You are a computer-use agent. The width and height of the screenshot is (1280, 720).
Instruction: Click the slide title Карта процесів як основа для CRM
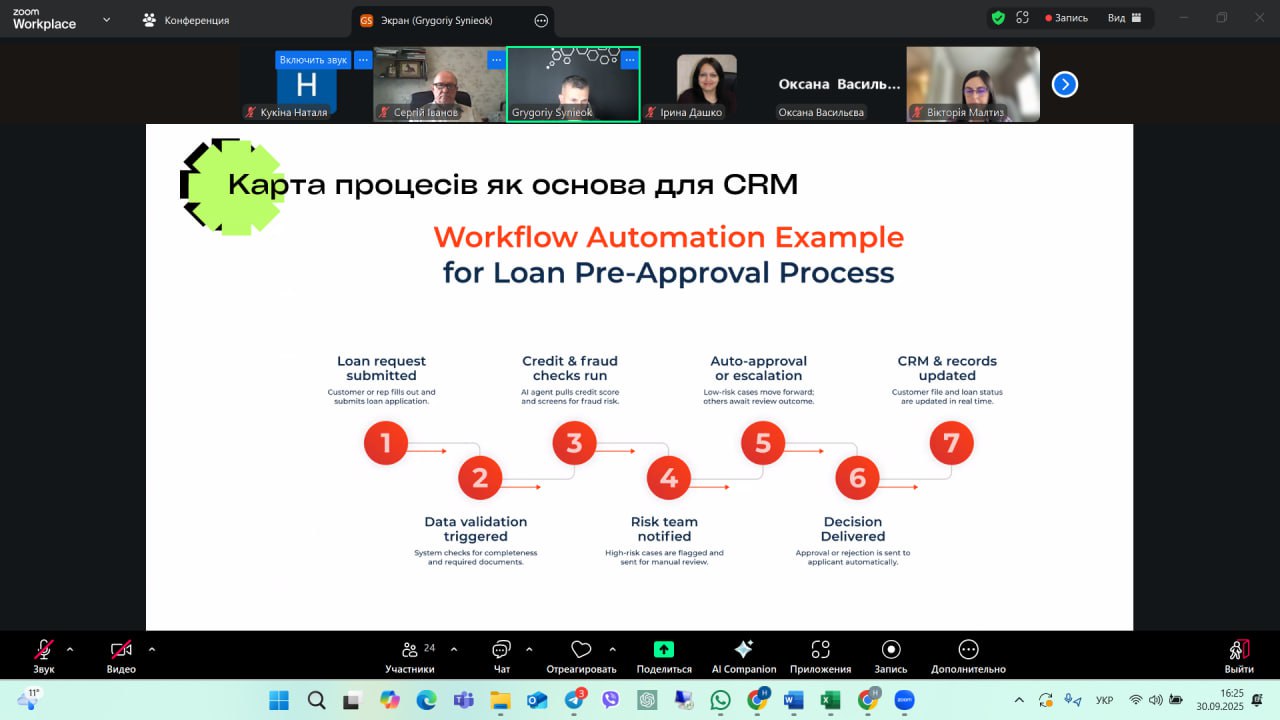[513, 185]
